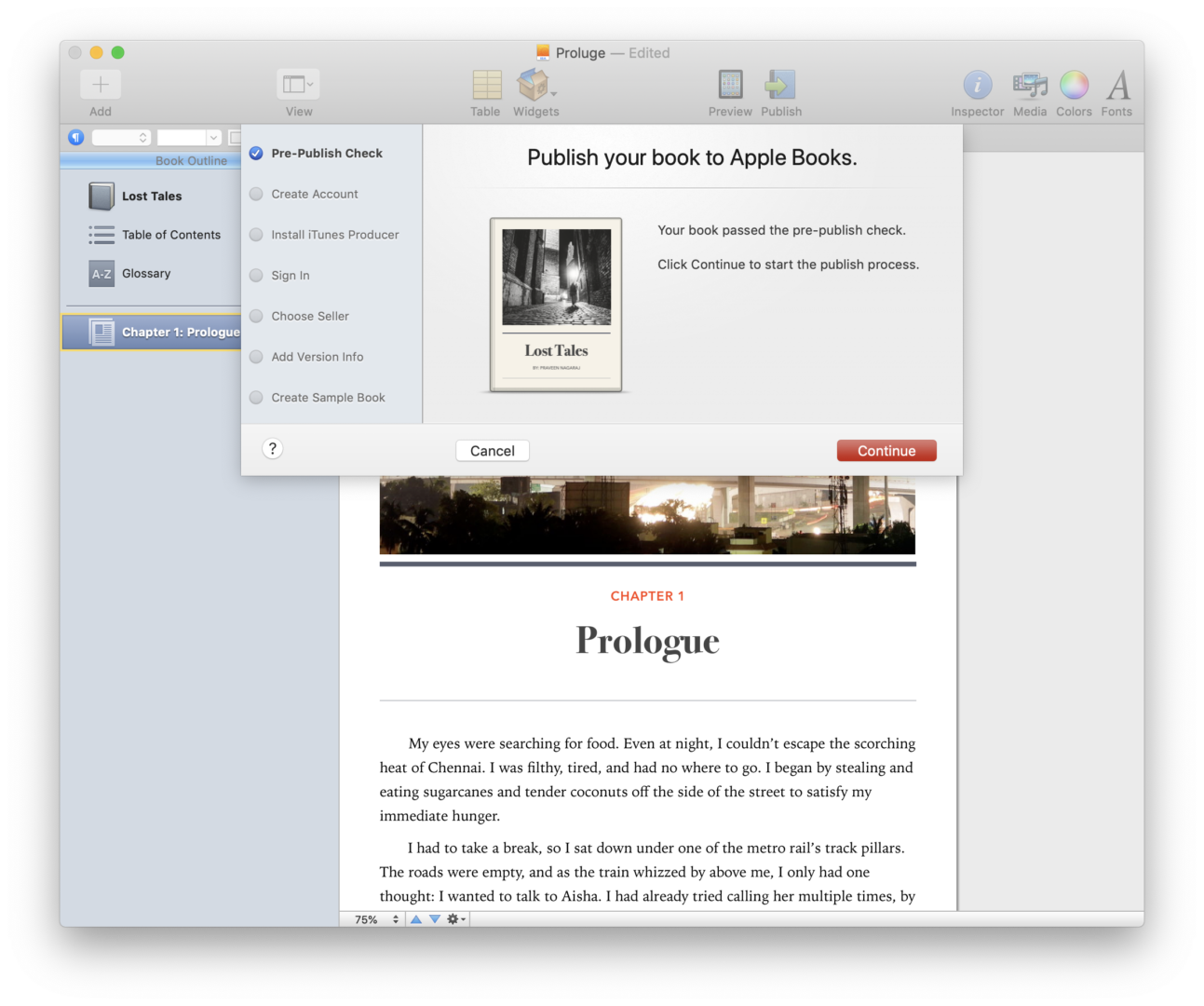Click the Lost Tales outline label

[152, 197]
